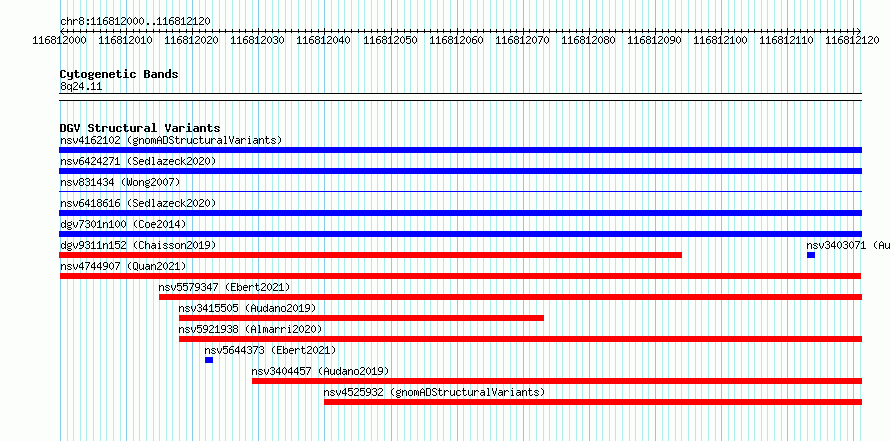Click ruler position 116812120

pyautogui.click(x=853, y=40)
